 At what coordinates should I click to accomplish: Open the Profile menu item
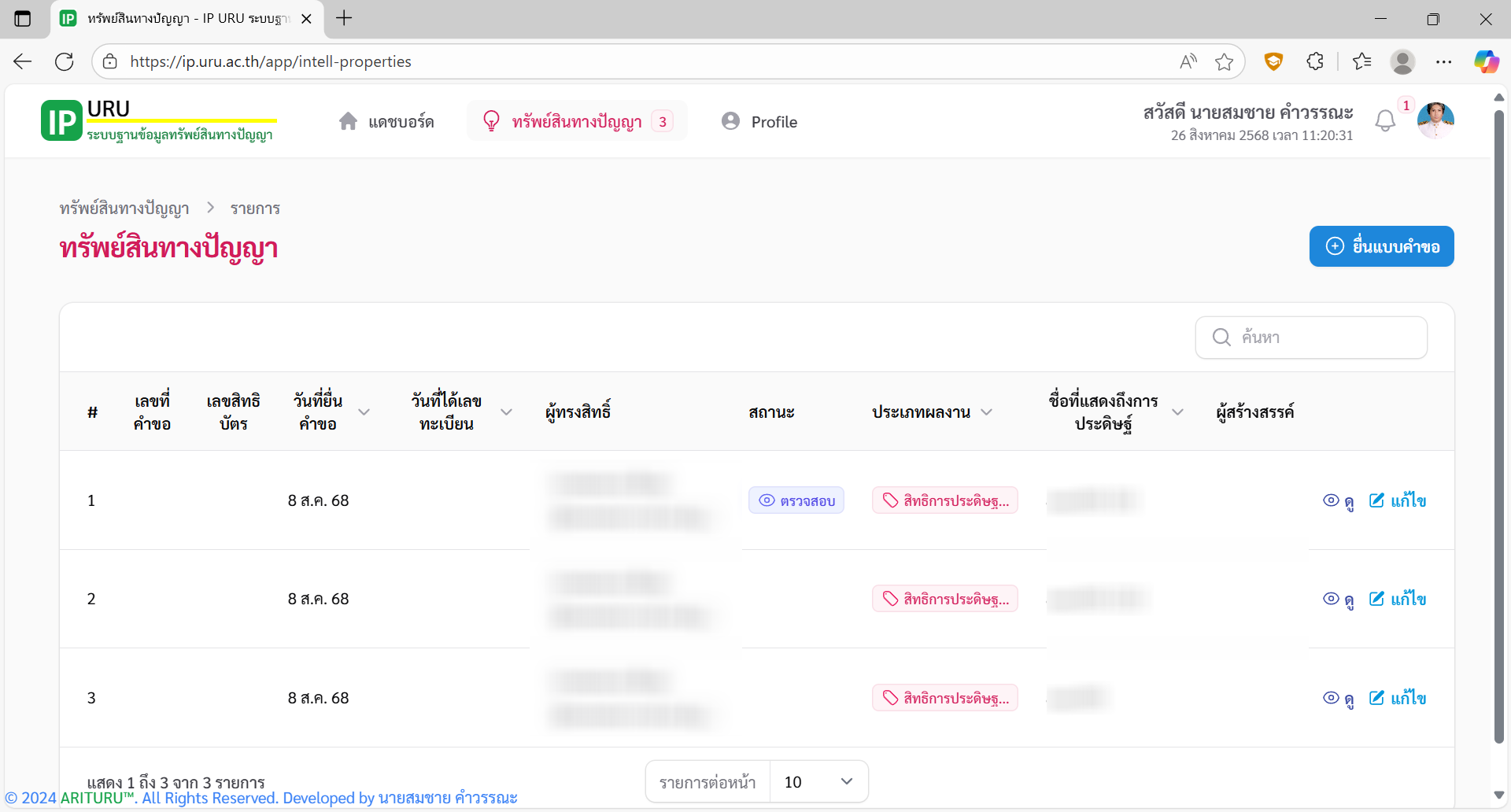tap(759, 121)
